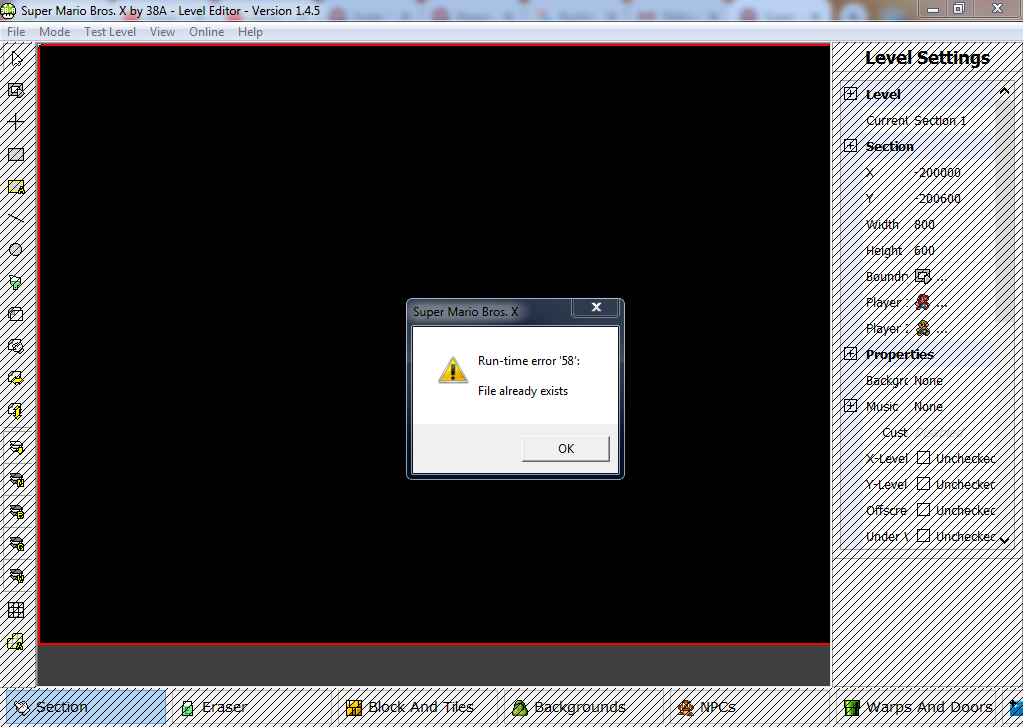
Task: Click the Music value None
Action: tap(928, 407)
